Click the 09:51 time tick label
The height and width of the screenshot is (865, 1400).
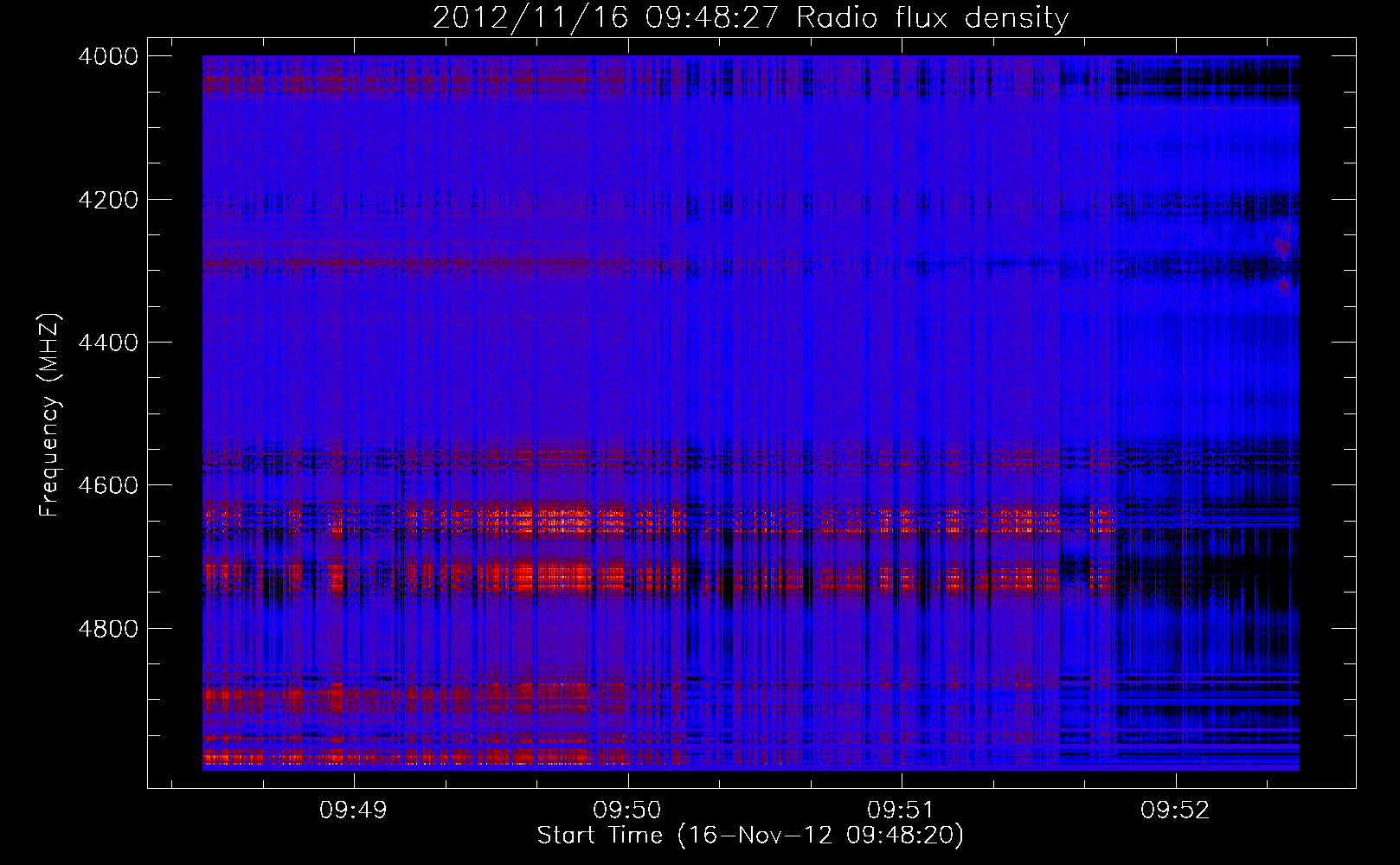click(901, 811)
